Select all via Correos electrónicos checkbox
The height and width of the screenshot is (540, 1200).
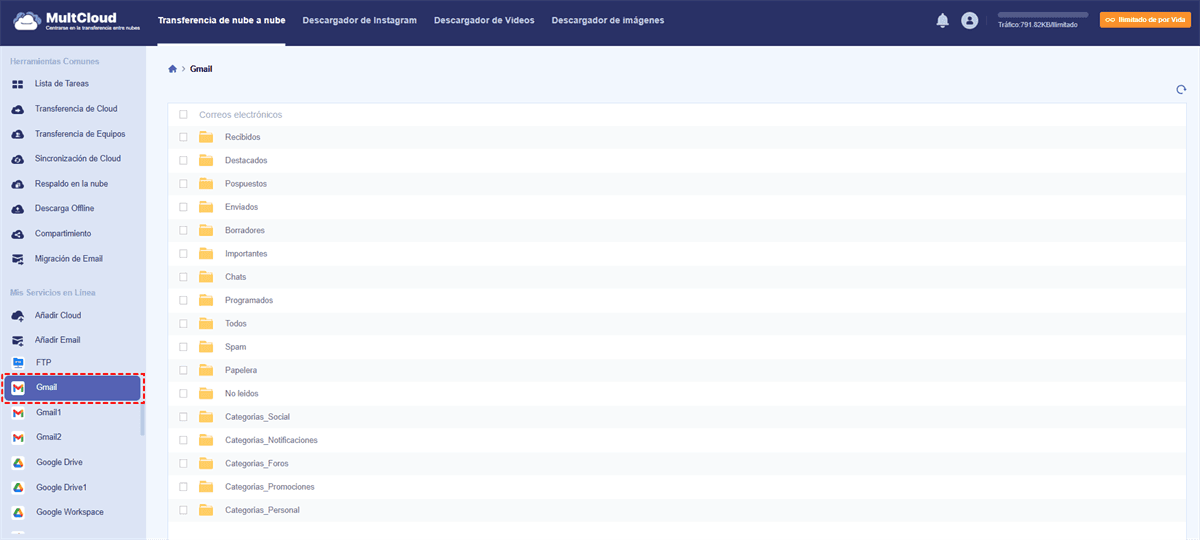(183, 115)
